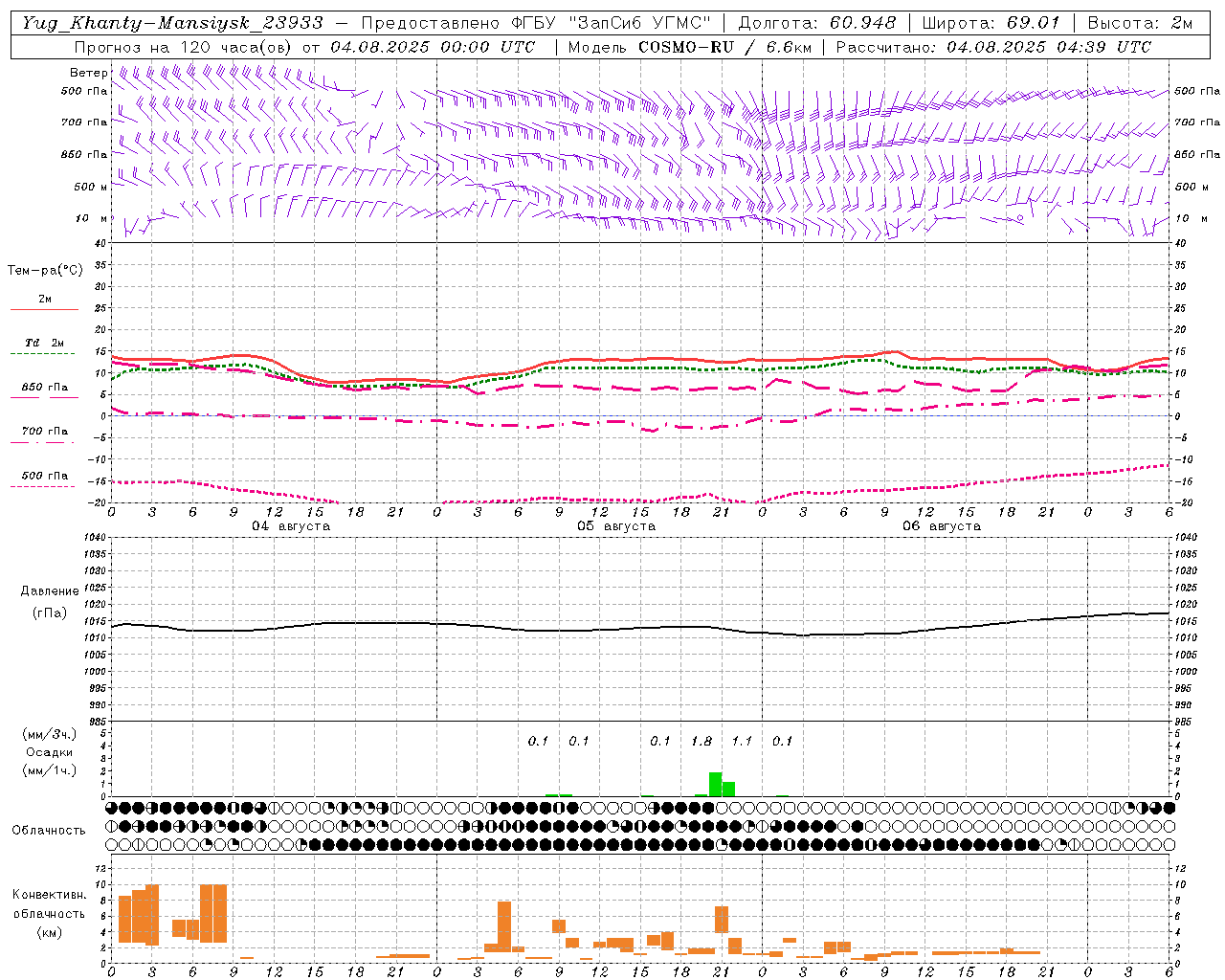Image resolution: width=1225 pixels, height=980 pixels.
Task: Click the Давление panel label
Action: coord(50,591)
